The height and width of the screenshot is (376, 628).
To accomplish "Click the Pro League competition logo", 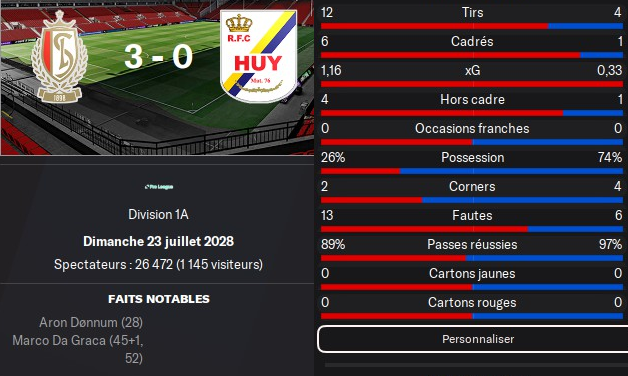I will (x=159, y=187).
